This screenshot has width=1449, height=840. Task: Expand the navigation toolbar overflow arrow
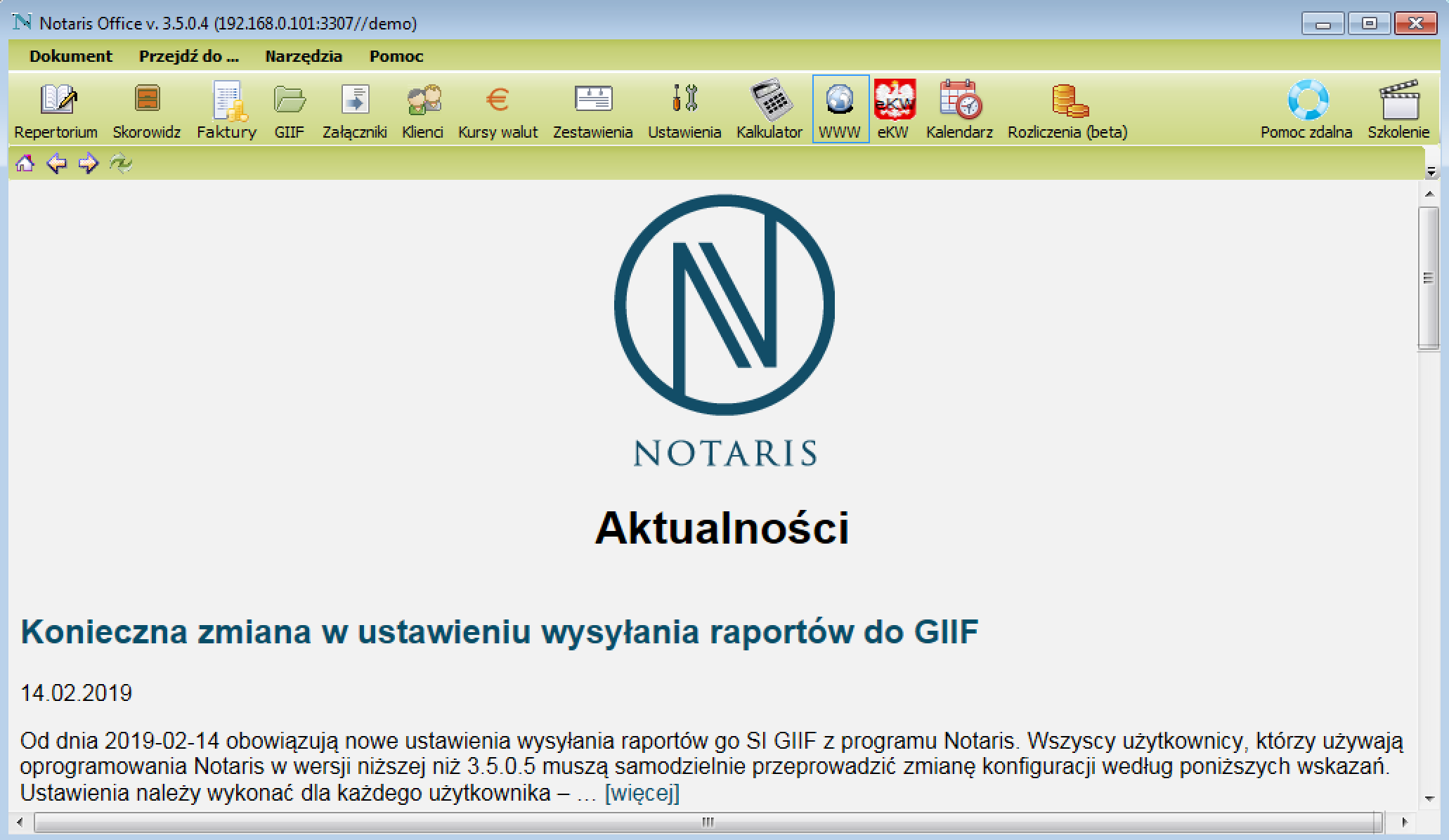(1431, 172)
